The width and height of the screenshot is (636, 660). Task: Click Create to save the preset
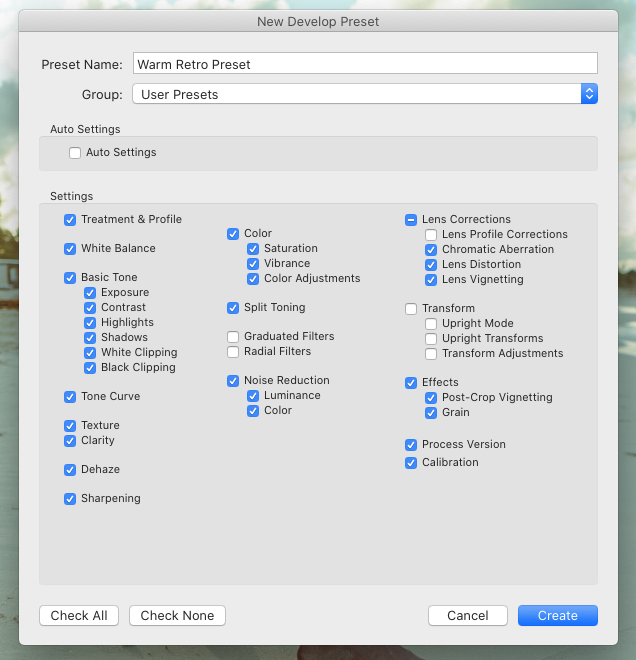[x=558, y=615]
